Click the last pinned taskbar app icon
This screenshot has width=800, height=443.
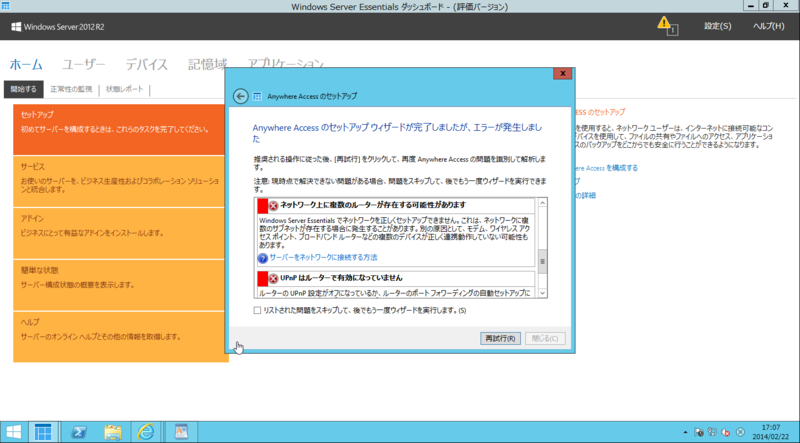[x=181, y=432]
